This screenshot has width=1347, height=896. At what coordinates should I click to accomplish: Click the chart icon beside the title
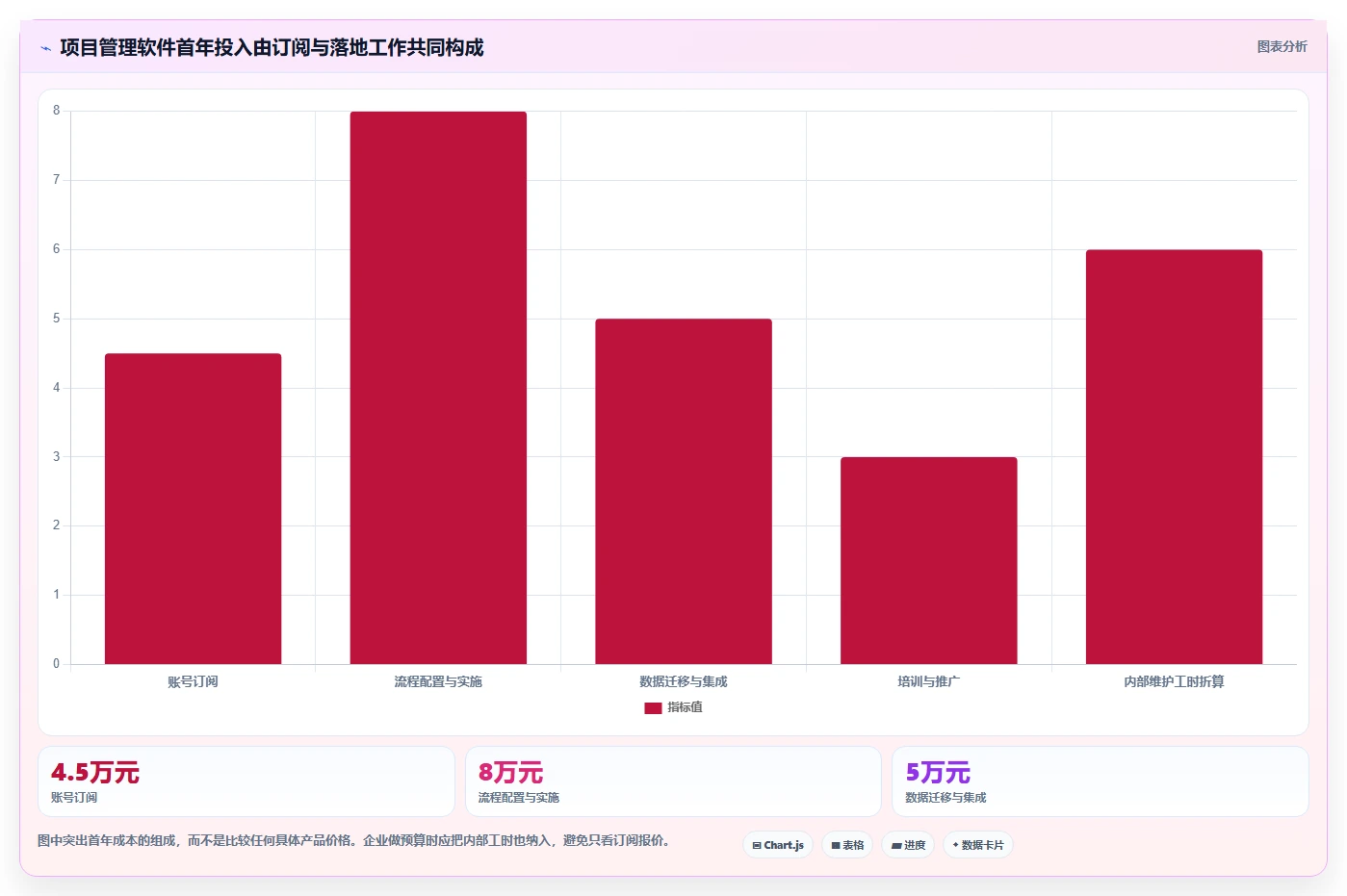click(45, 48)
